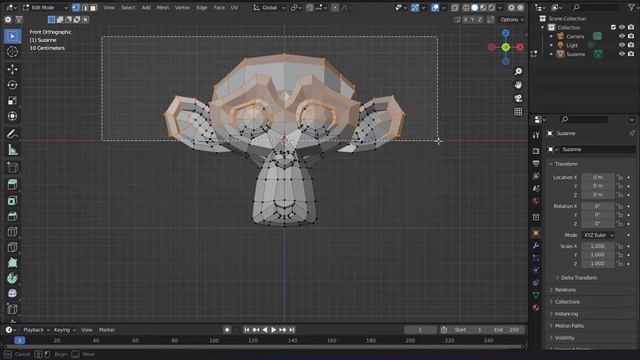
Task: Toggle auto keying record button
Action: [227, 330]
